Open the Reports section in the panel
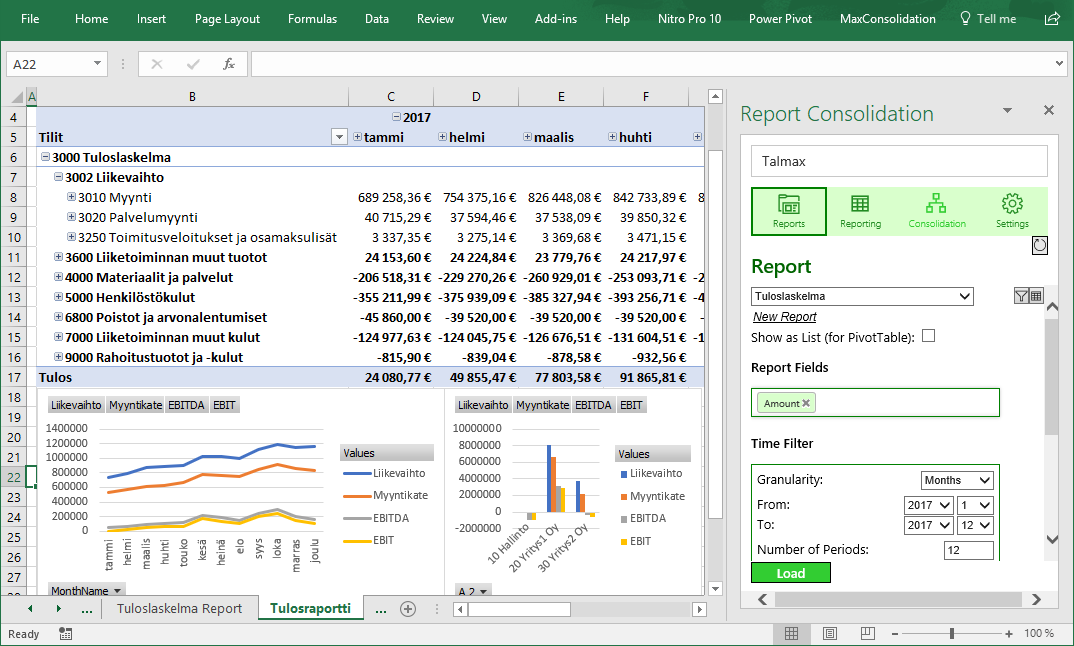 pos(789,211)
